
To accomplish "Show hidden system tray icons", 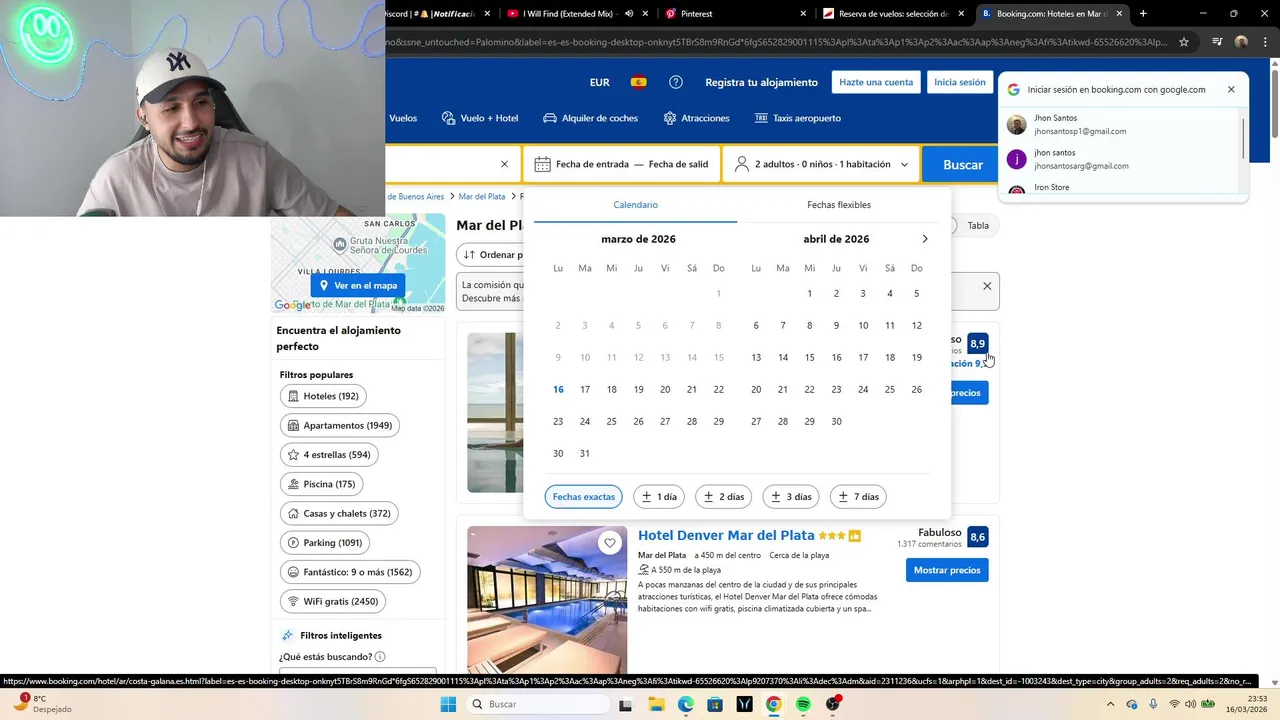I will coord(1110,704).
